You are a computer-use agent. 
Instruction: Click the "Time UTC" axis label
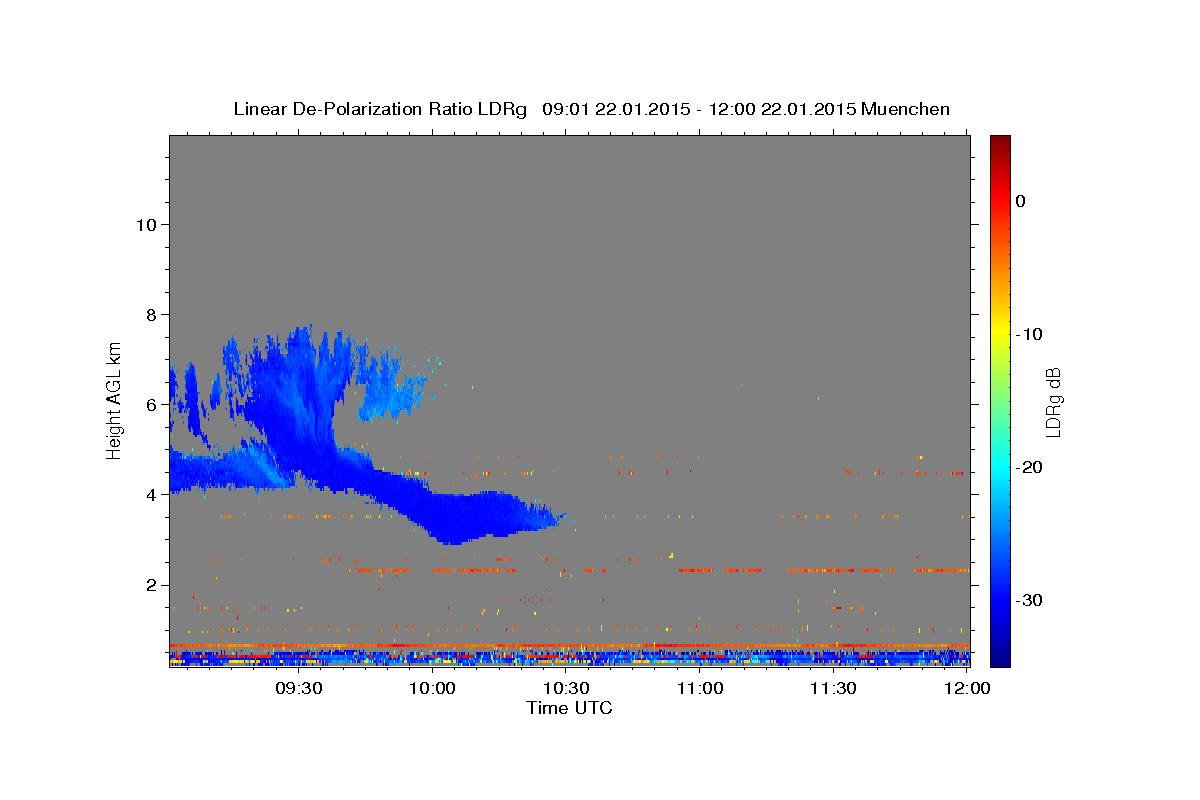[570, 708]
